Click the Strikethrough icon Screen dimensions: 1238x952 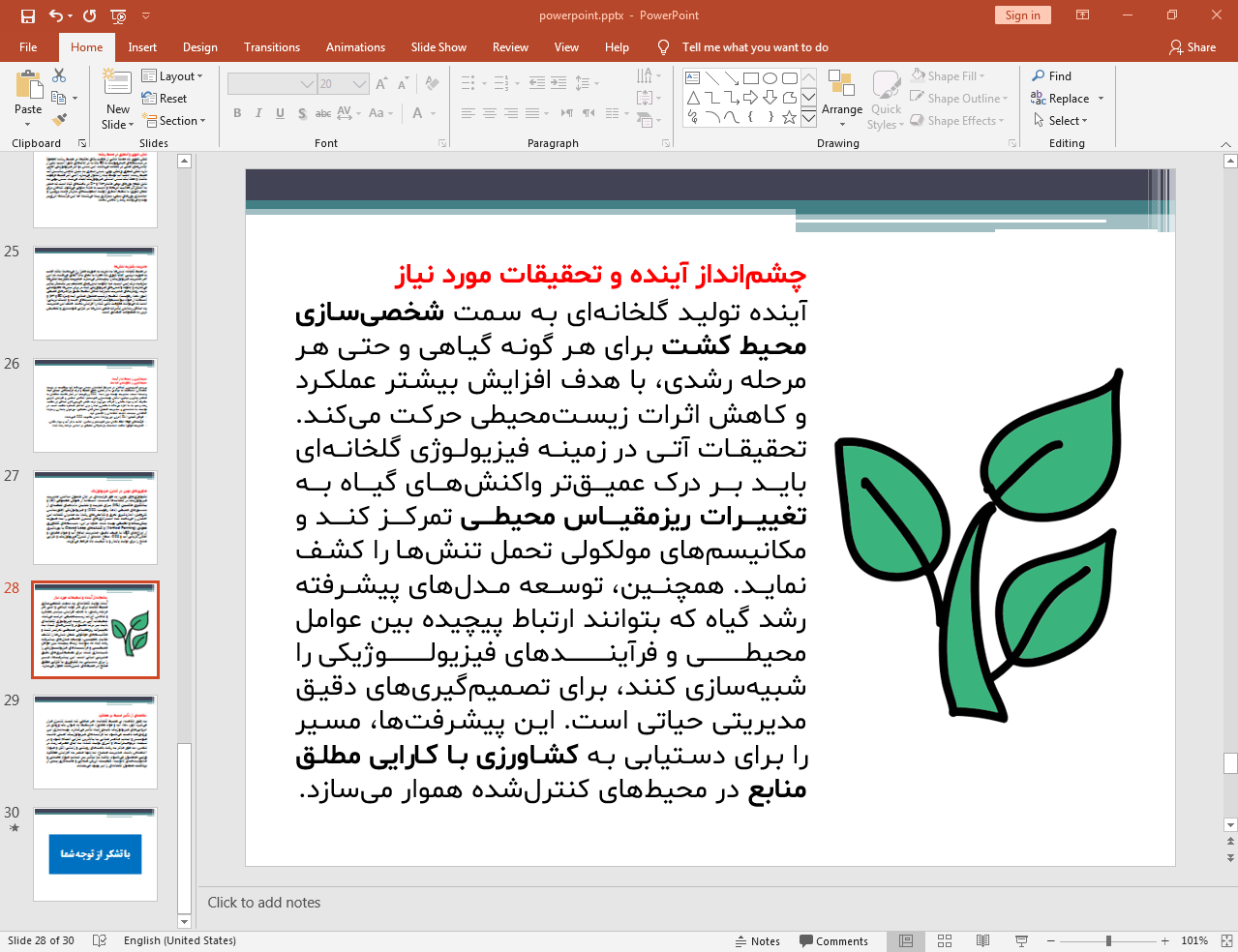(x=323, y=113)
